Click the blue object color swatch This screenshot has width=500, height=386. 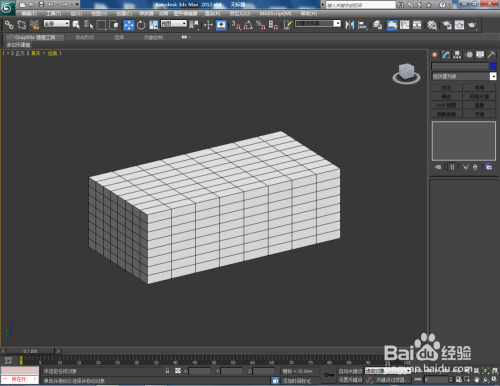pos(493,66)
